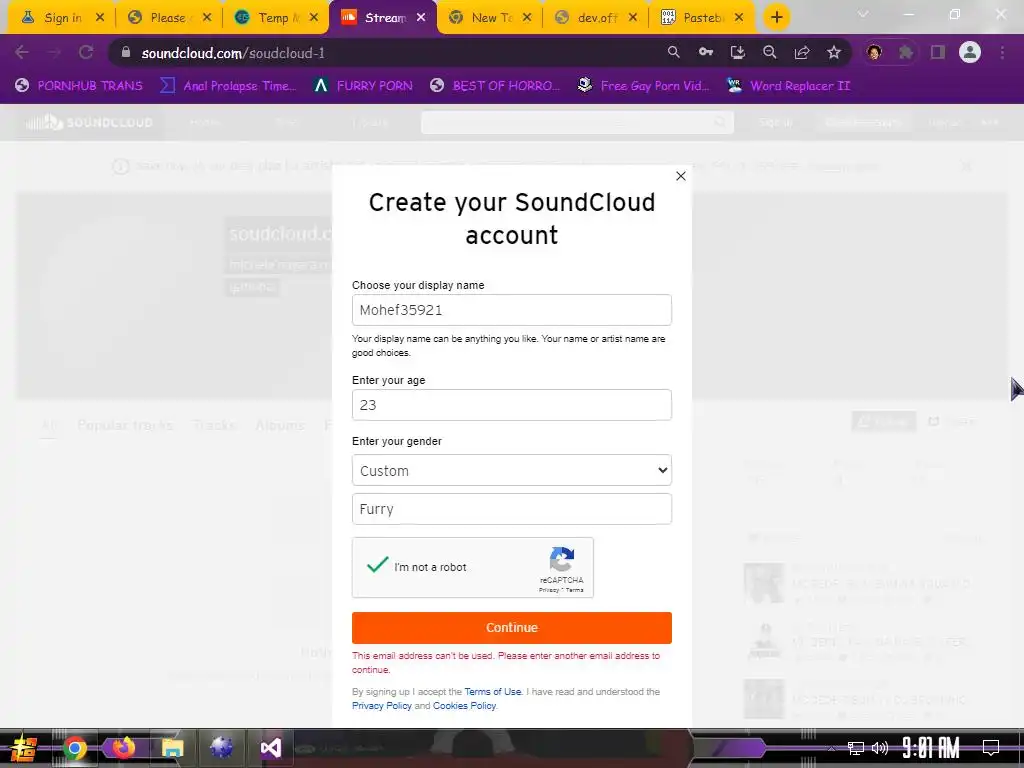The width and height of the screenshot is (1024, 768).
Task: Click the SoundCloud logo in page header
Action: [x=89, y=122]
